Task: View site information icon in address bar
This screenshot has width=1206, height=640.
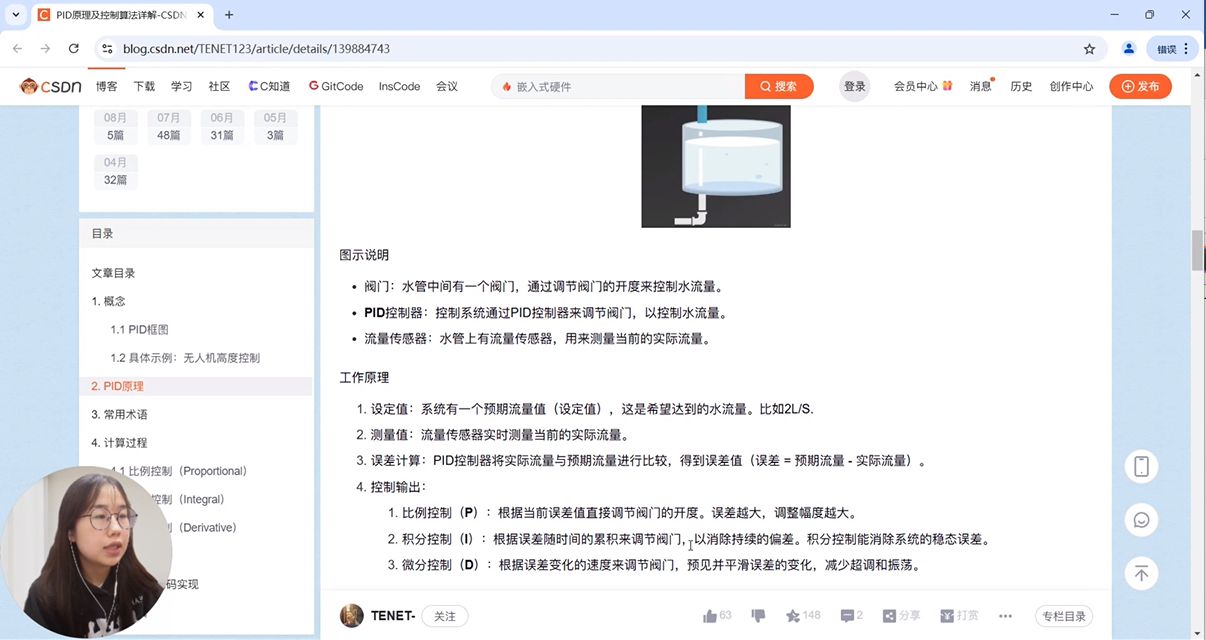Action: point(107,48)
